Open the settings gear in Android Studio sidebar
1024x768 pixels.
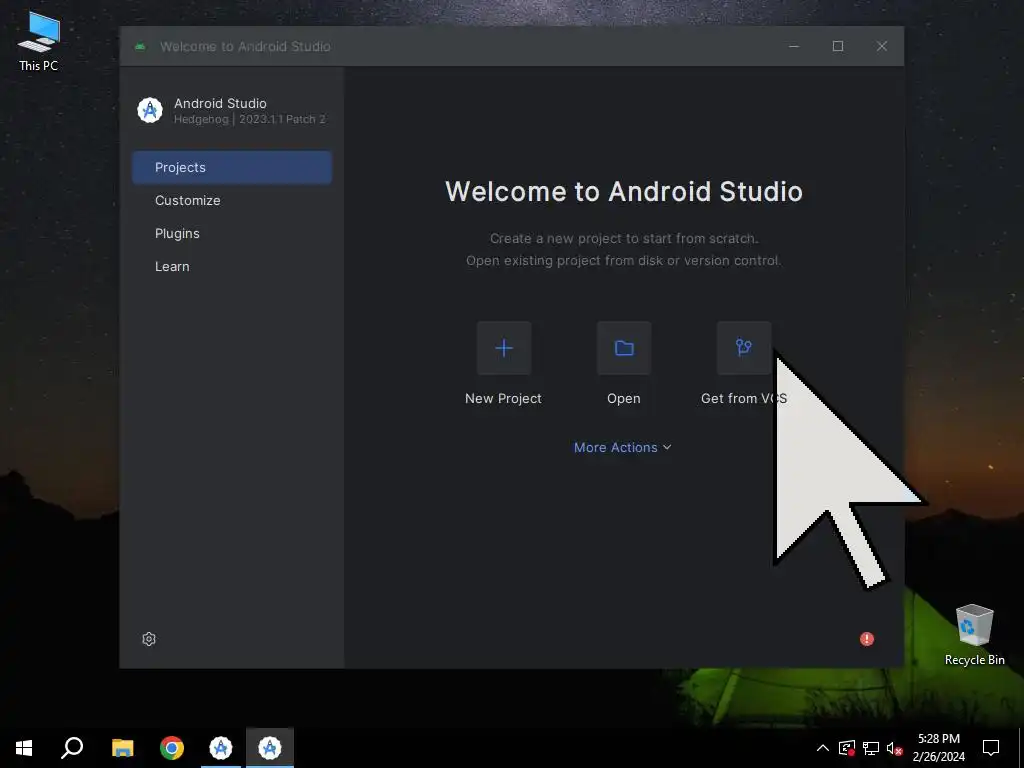[x=149, y=639]
